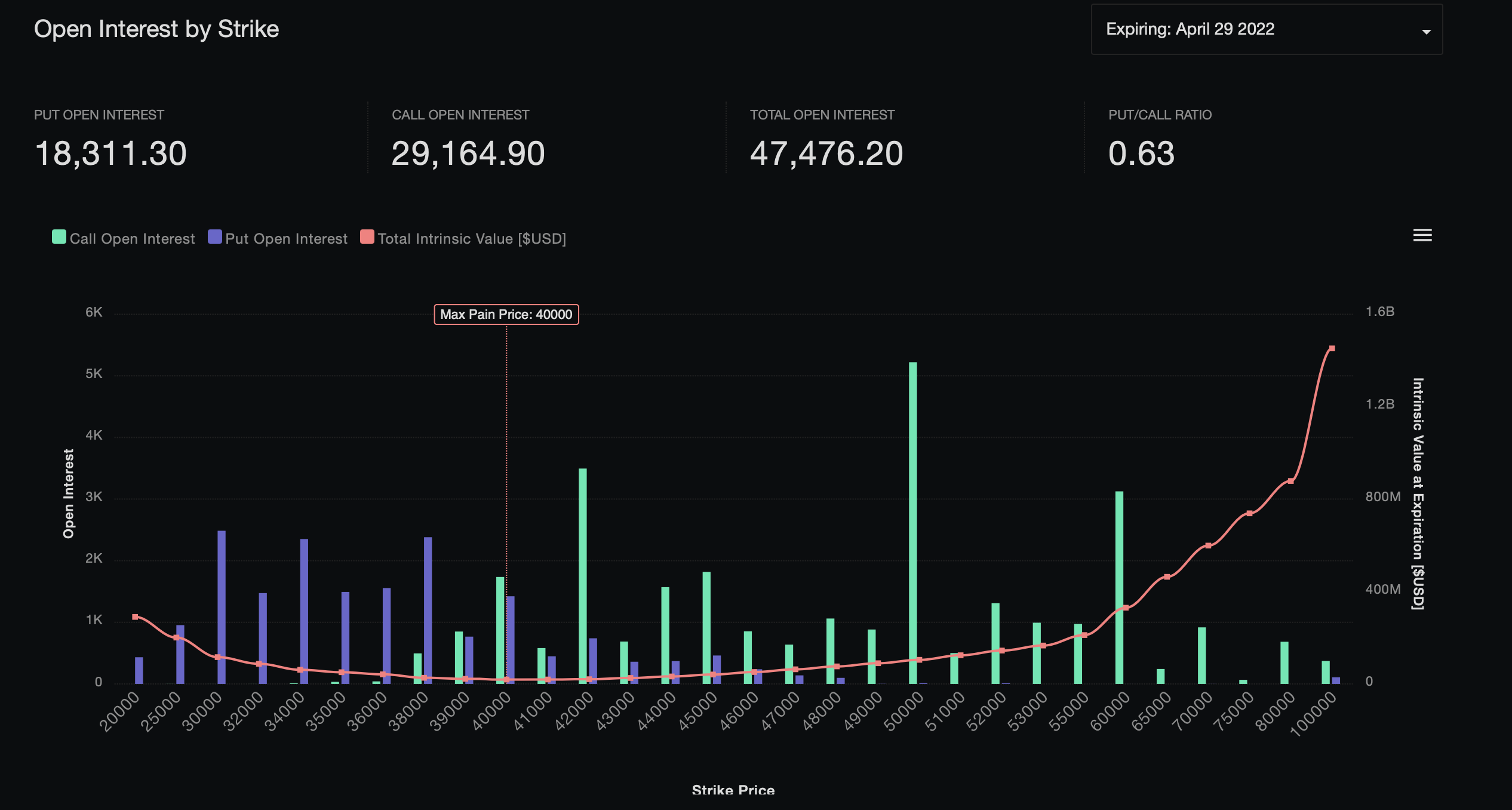This screenshot has width=1512, height=810.
Task: Click the 50000 strike axis label
Action: point(904,711)
